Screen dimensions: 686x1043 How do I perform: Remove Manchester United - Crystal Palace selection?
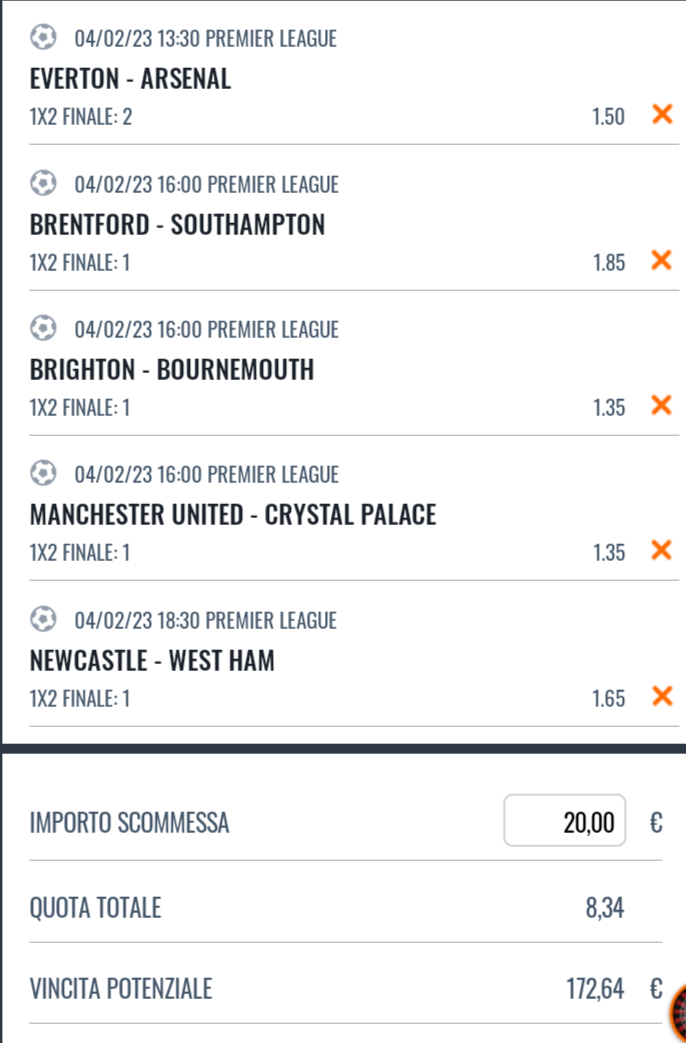(661, 551)
